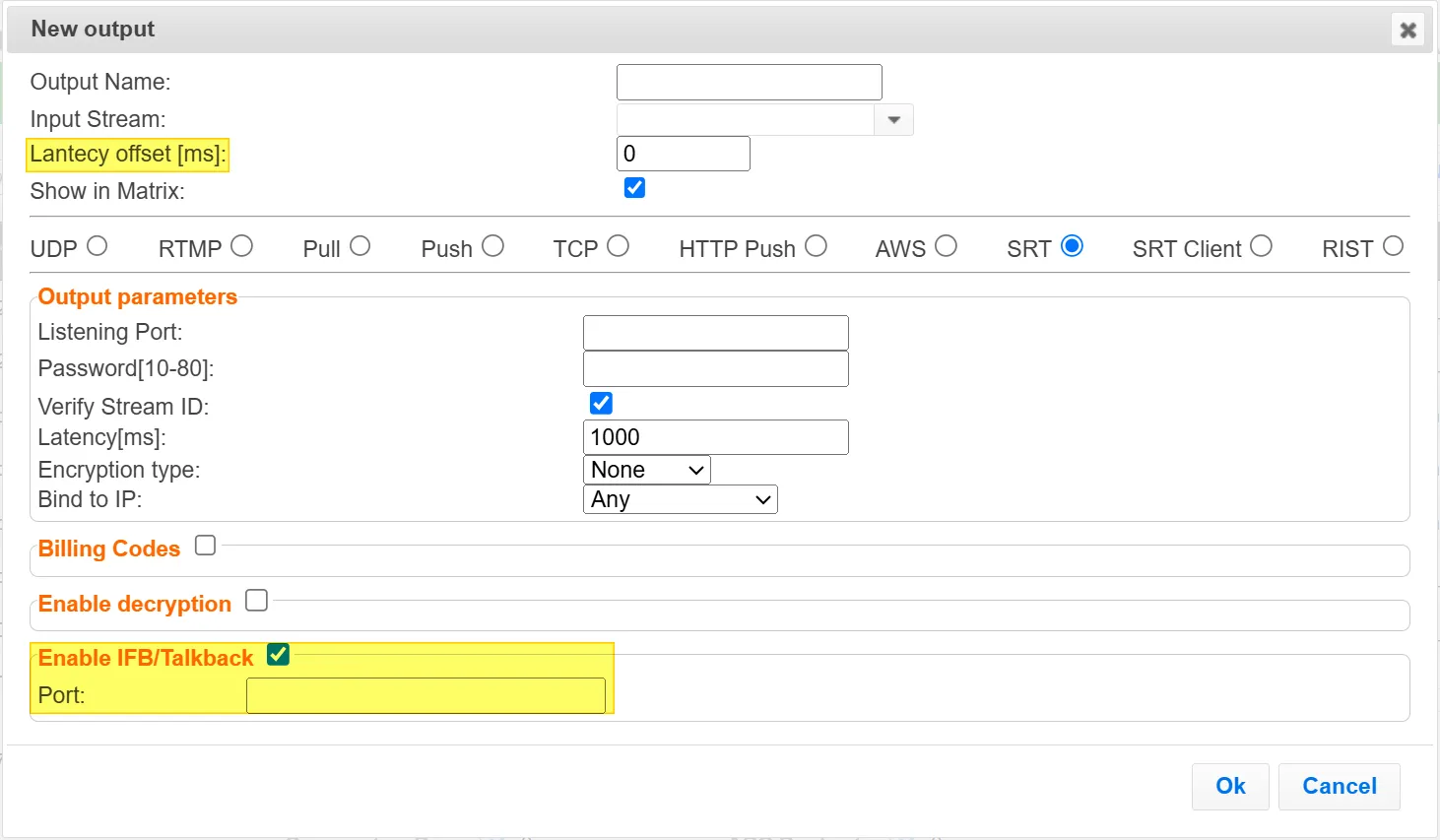Enable the Billing Codes checkbox
Screen dimensions: 1440x840
coord(205,545)
